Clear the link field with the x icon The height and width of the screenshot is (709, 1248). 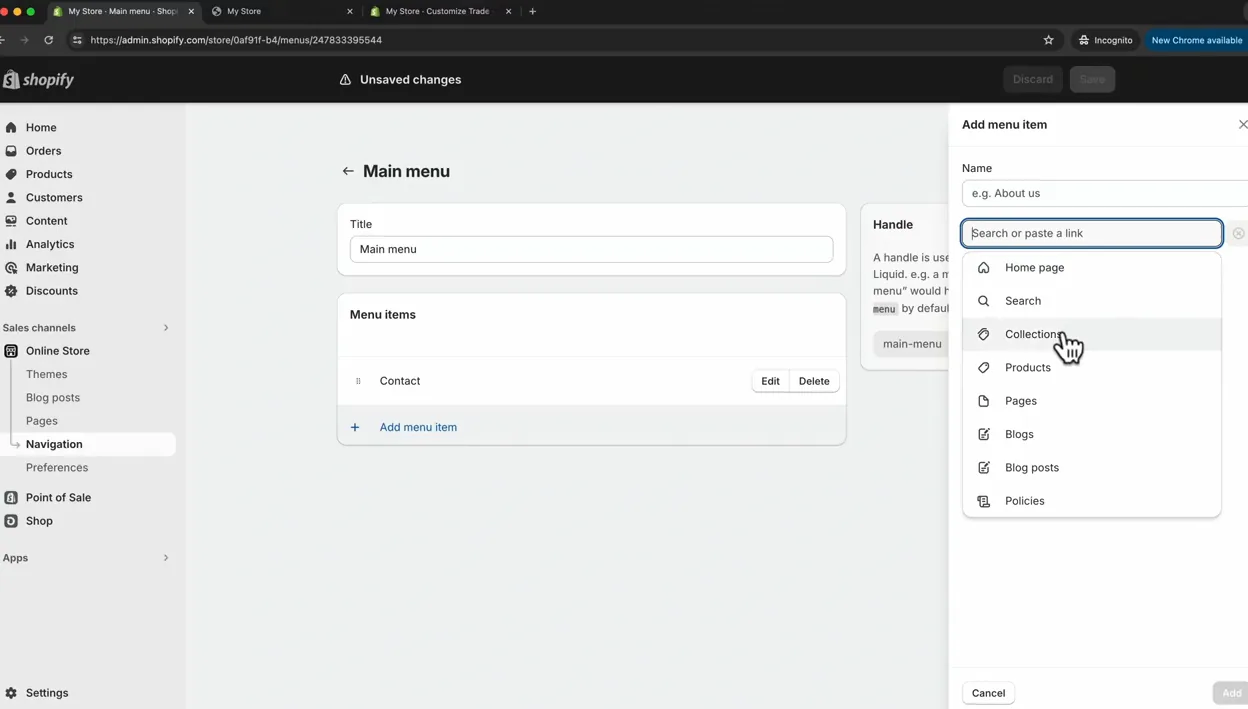pos(1238,233)
